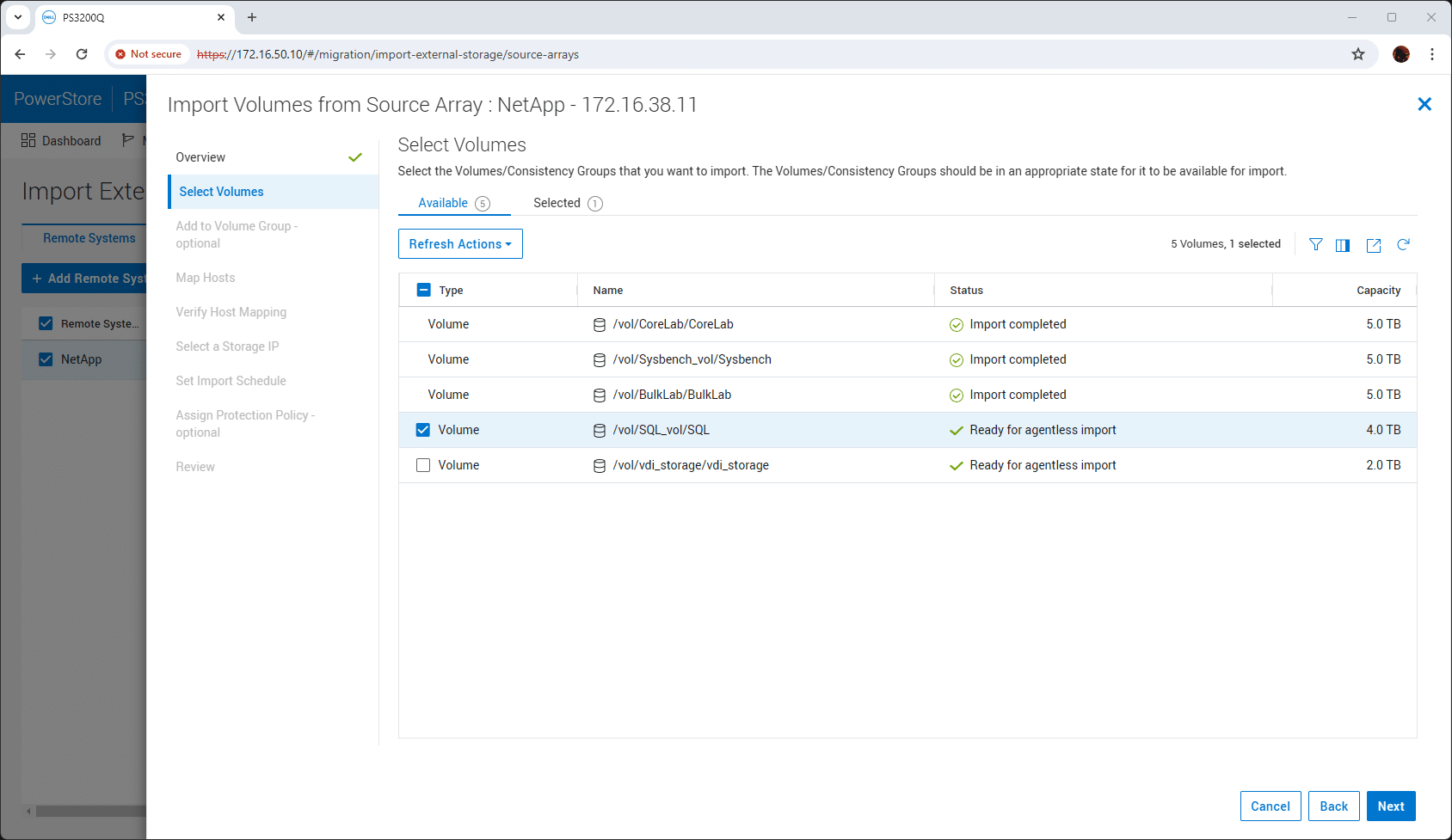Image resolution: width=1452 pixels, height=840 pixels.
Task: Open Add to Volume Group step
Action: pyautogui.click(x=237, y=235)
